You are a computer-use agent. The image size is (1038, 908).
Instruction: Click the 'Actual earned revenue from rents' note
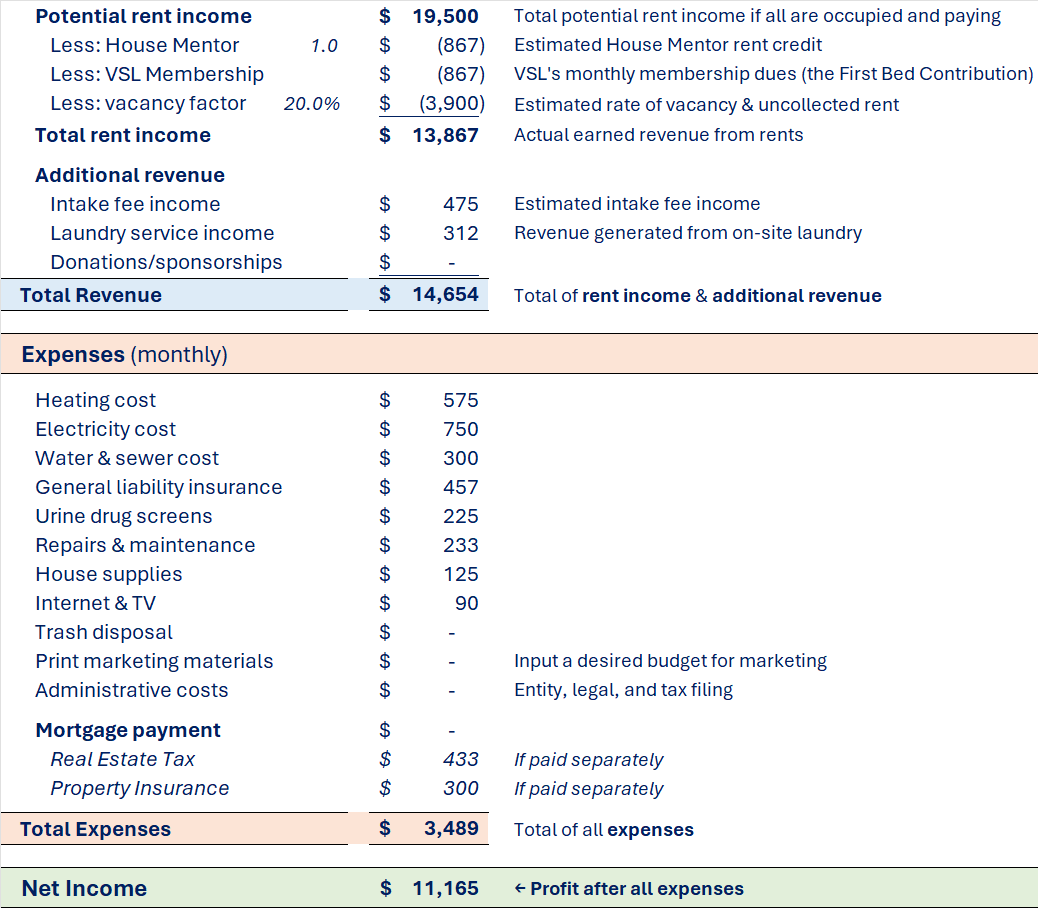tap(659, 135)
